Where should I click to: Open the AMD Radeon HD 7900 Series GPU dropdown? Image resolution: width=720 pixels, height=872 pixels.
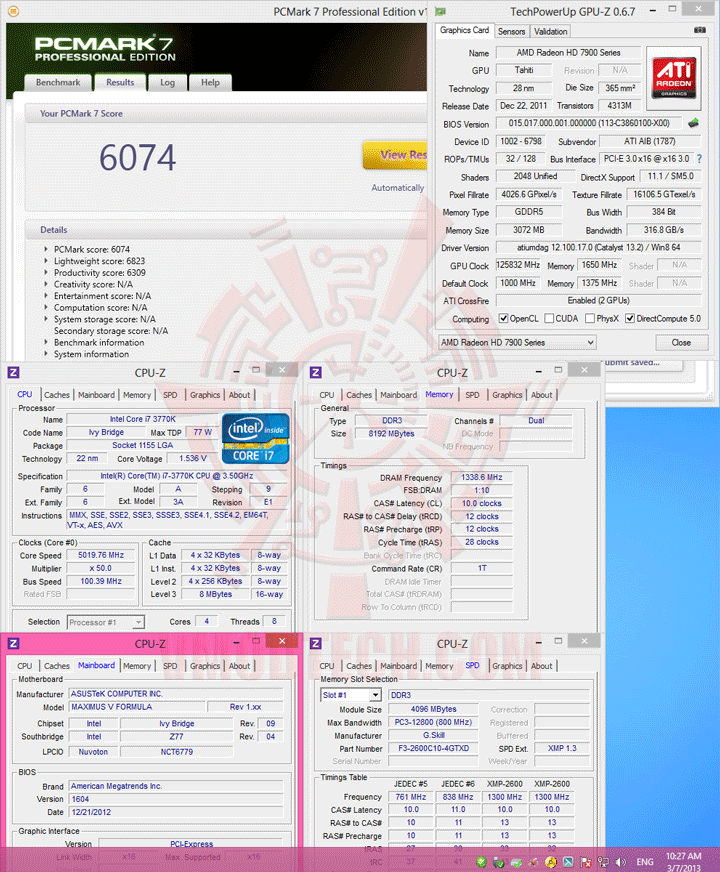[x=517, y=343]
